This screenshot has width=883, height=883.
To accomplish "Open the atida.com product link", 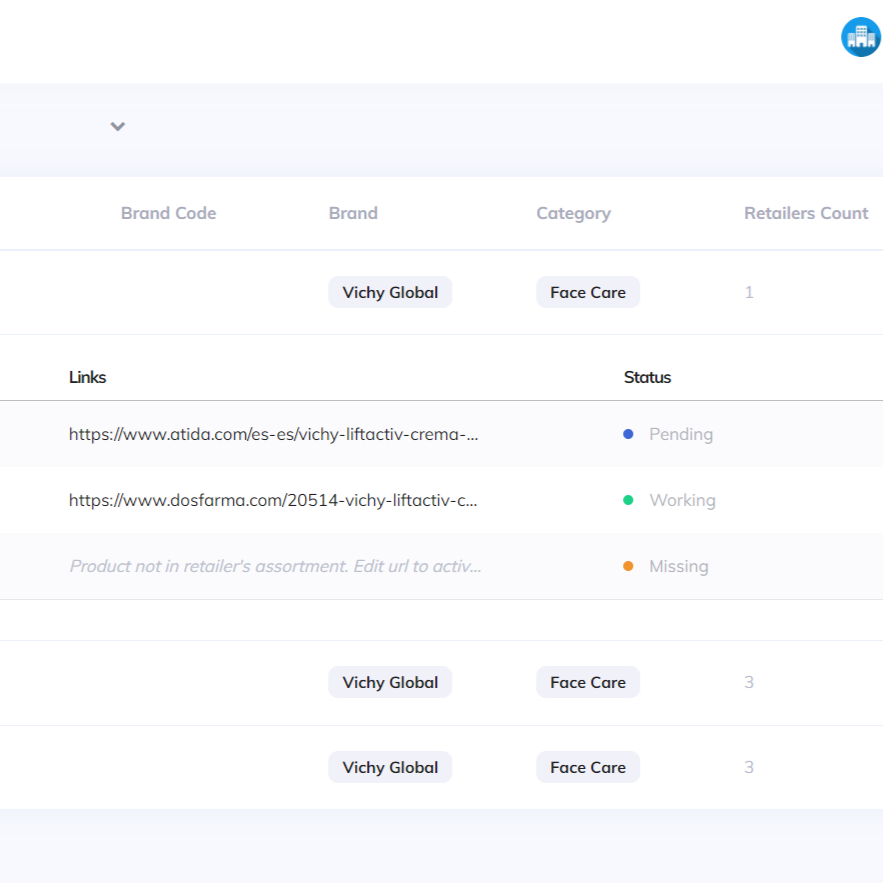I will point(274,434).
